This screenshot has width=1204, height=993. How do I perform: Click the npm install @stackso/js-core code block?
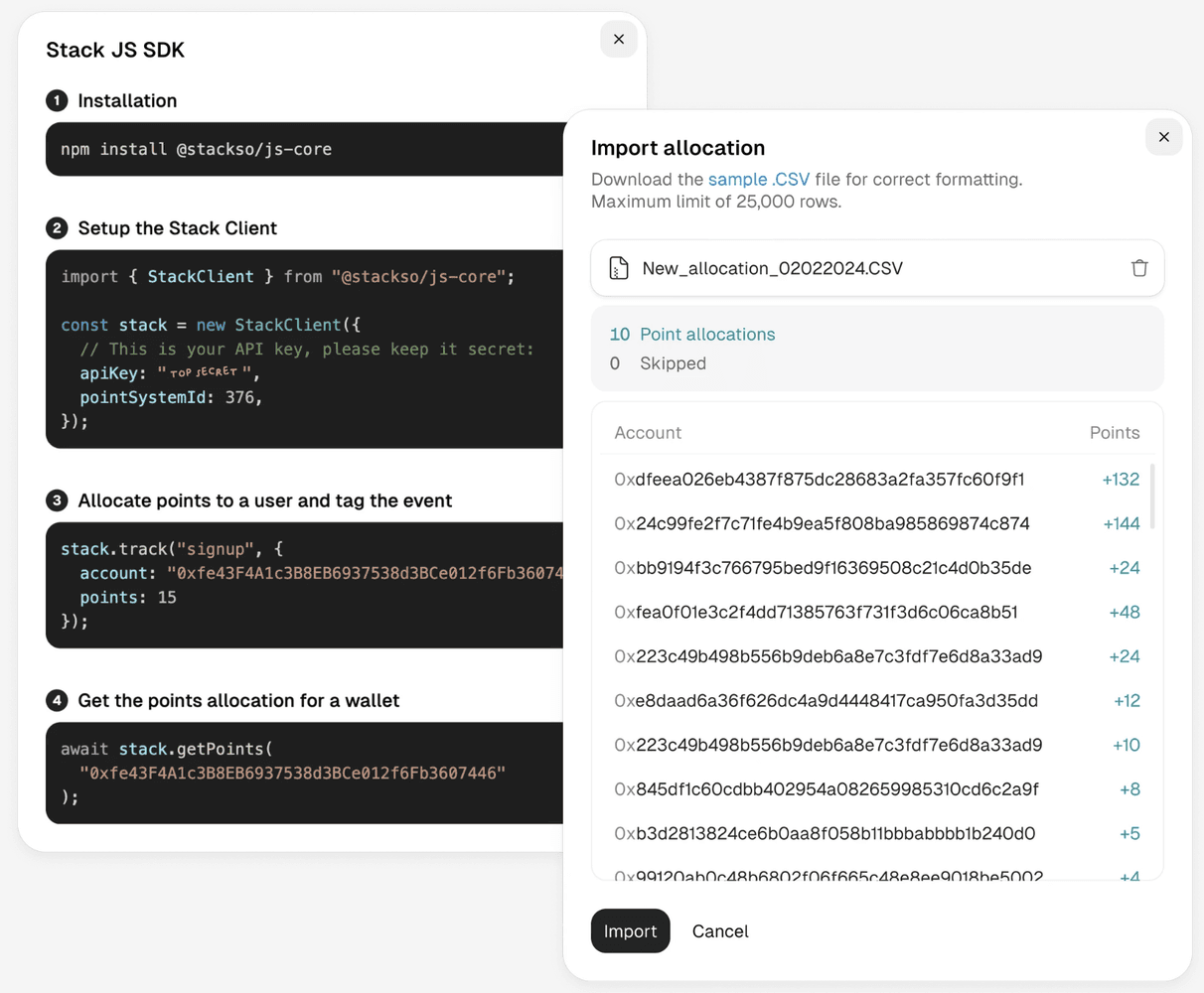click(305, 149)
